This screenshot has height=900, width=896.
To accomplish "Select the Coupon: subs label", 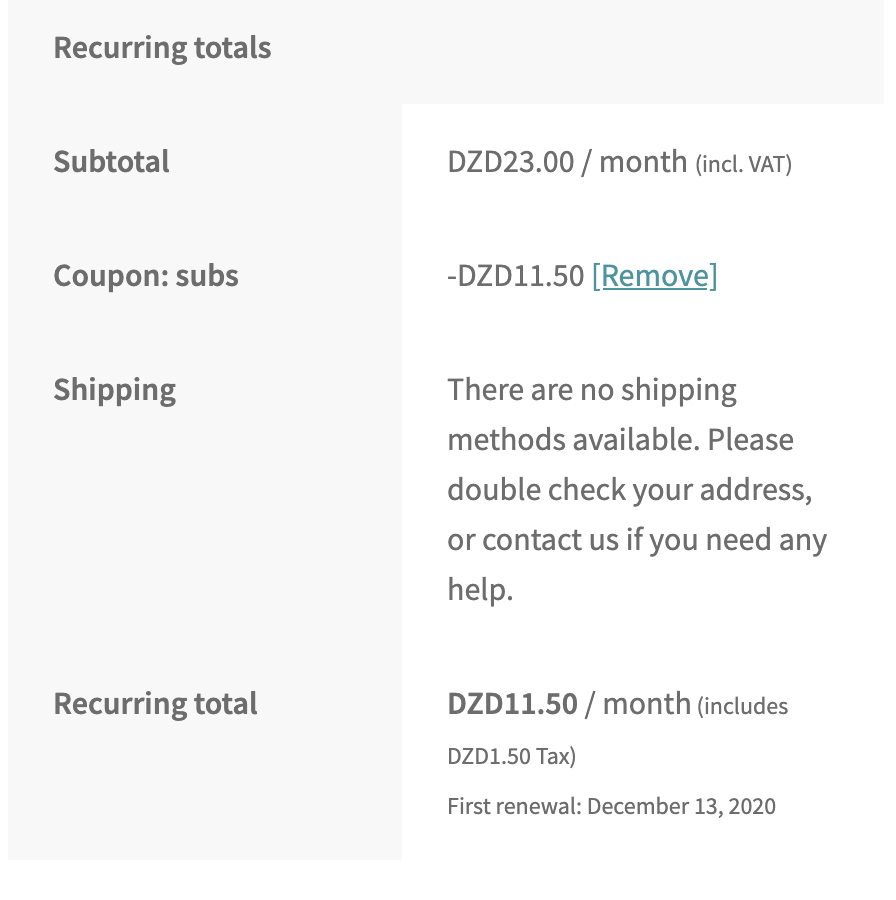I will click(x=145, y=275).
